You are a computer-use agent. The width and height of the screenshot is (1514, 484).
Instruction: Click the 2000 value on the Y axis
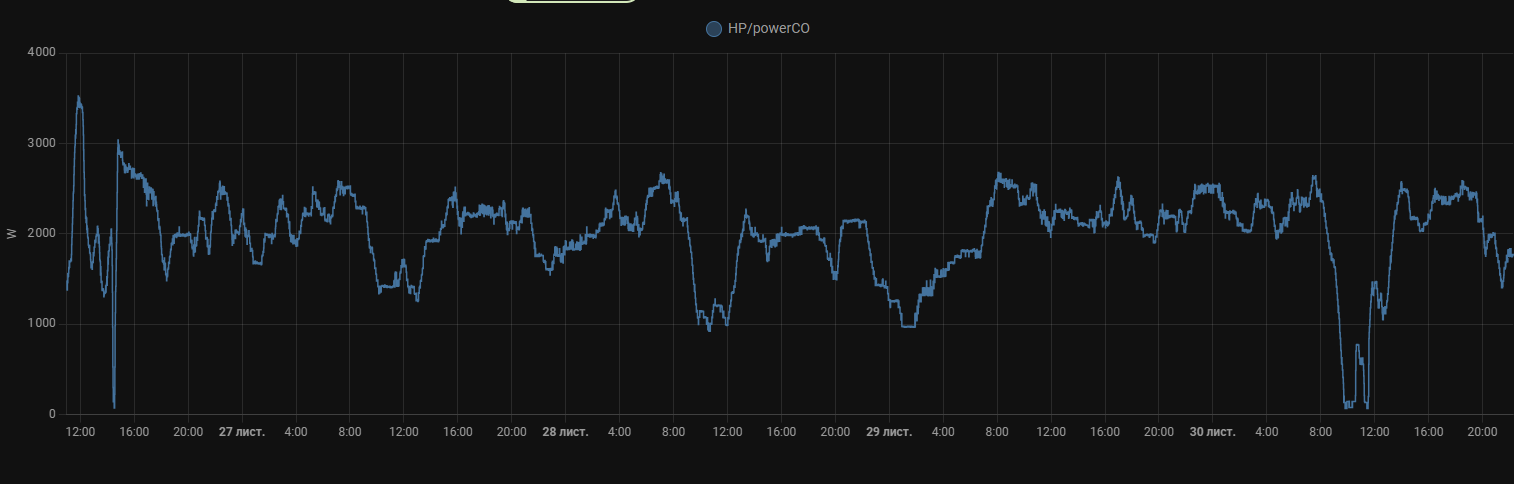42,233
